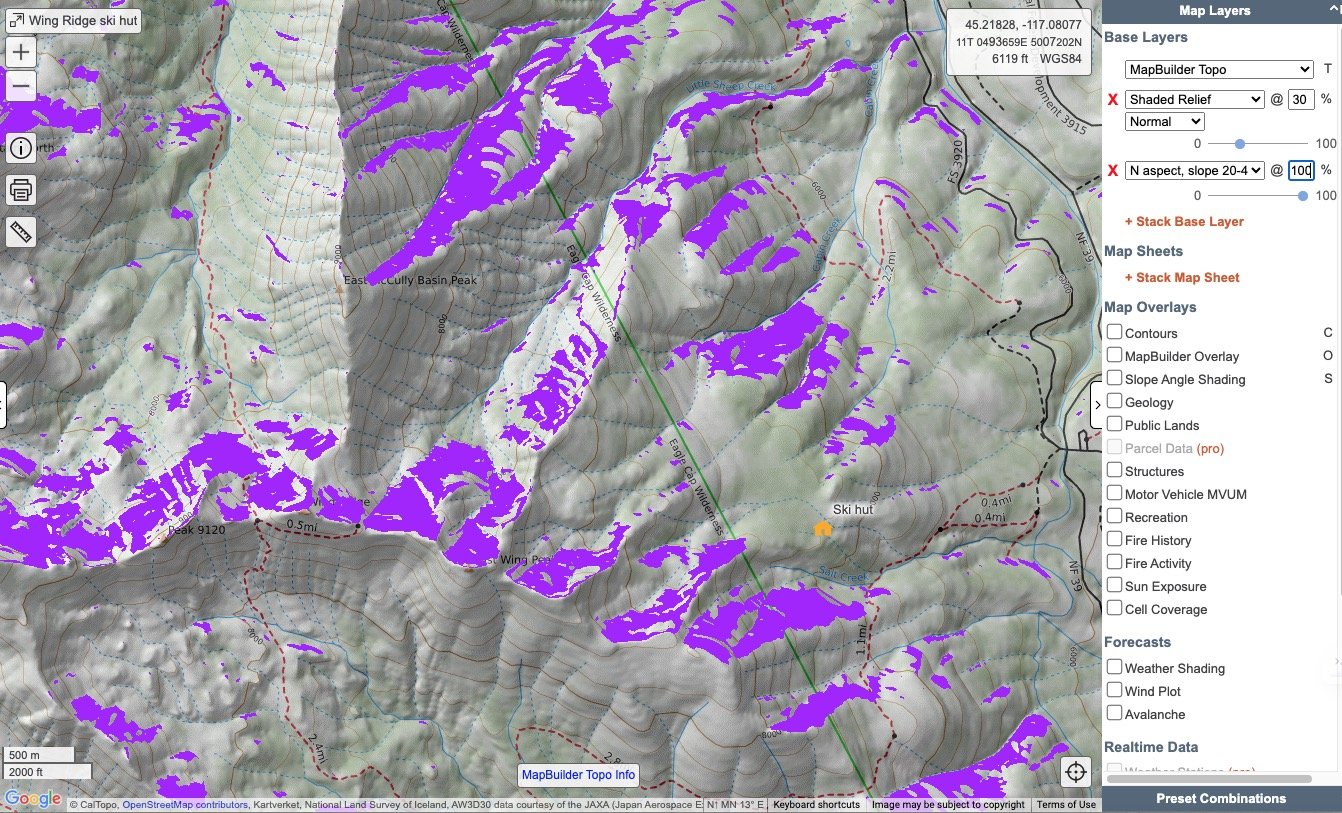Viewport: 1342px width, 813px height.
Task: Check the Fire Activity overlay
Action: click(1114, 562)
